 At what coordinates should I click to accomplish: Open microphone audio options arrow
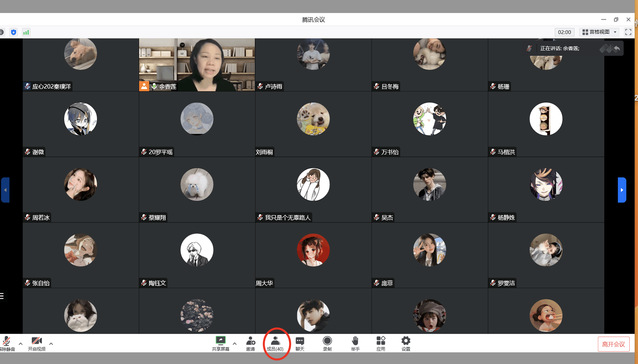tap(20, 344)
